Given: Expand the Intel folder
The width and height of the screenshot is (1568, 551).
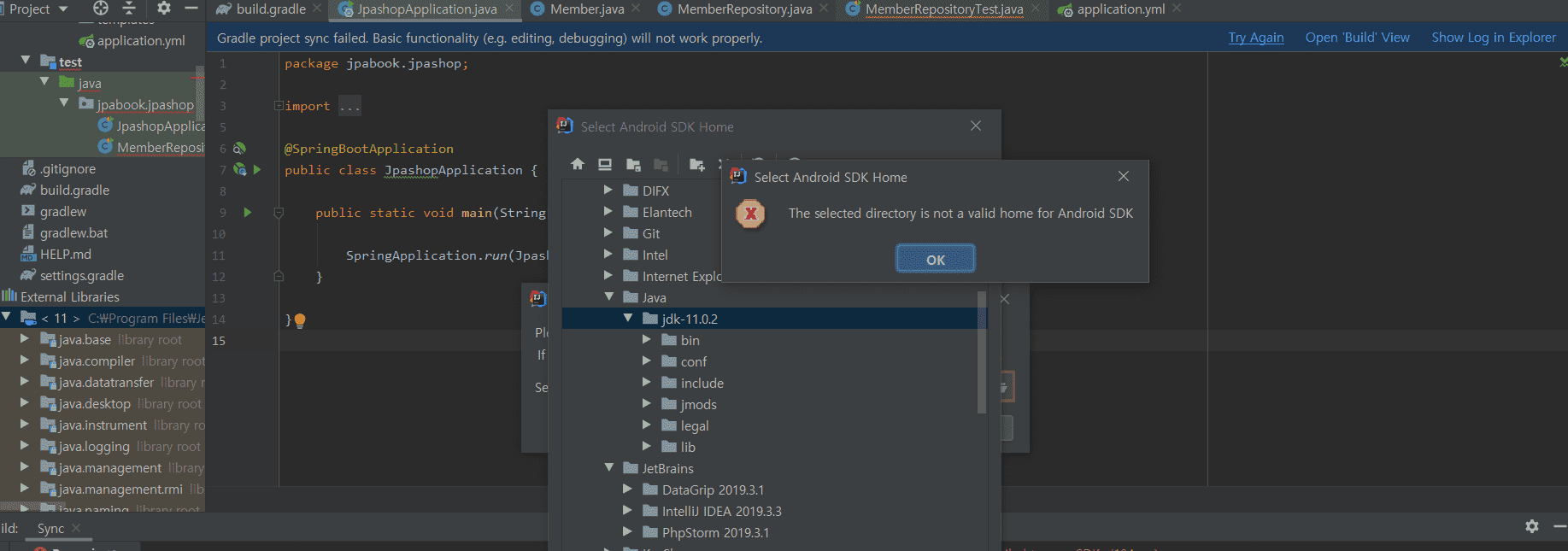Looking at the screenshot, I should coord(608,254).
